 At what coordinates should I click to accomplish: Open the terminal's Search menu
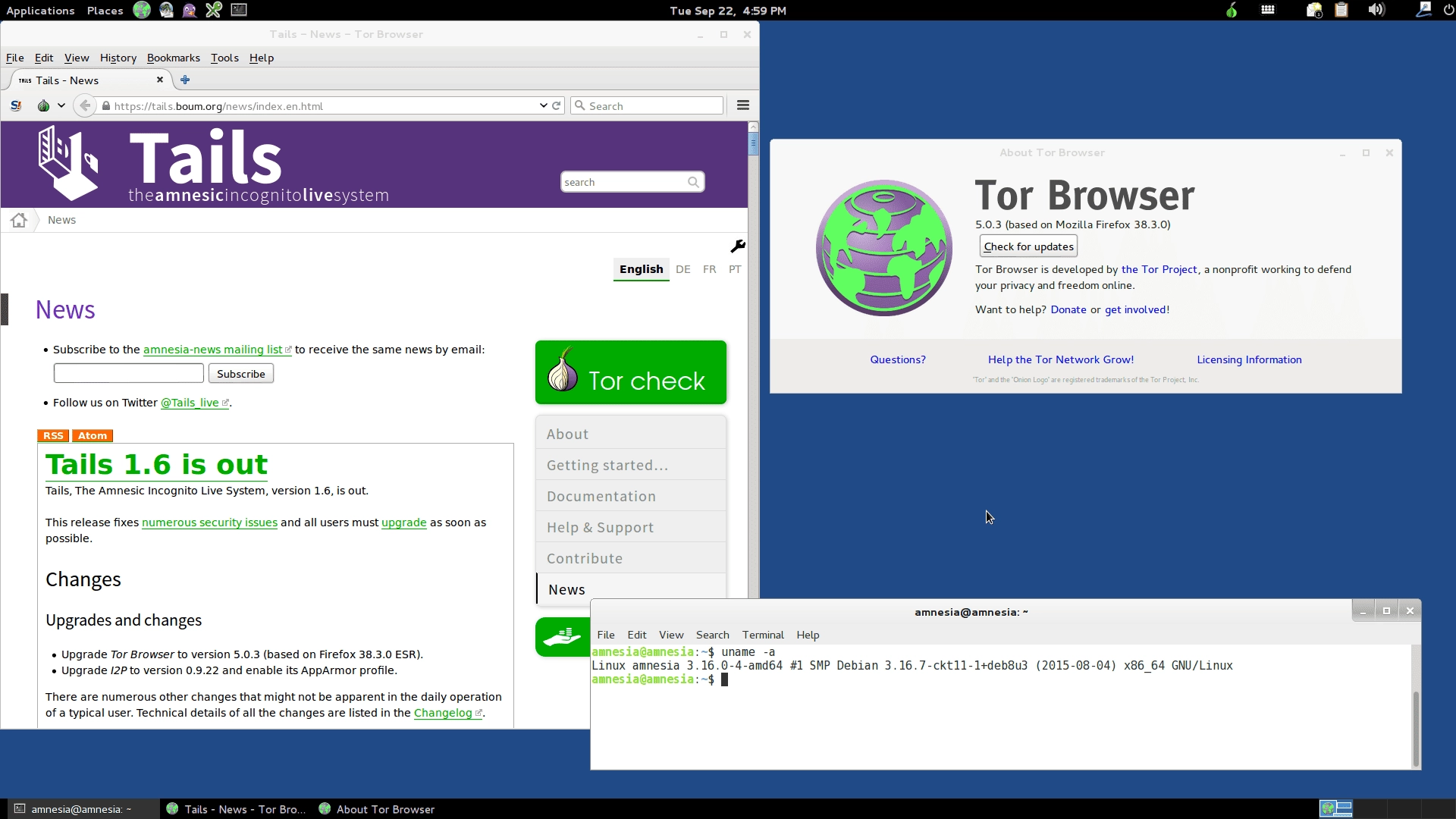(x=713, y=635)
